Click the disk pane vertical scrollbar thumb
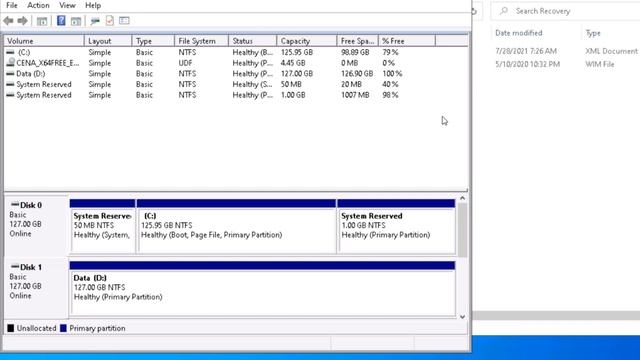The width and height of the screenshot is (640, 360). coord(462,230)
